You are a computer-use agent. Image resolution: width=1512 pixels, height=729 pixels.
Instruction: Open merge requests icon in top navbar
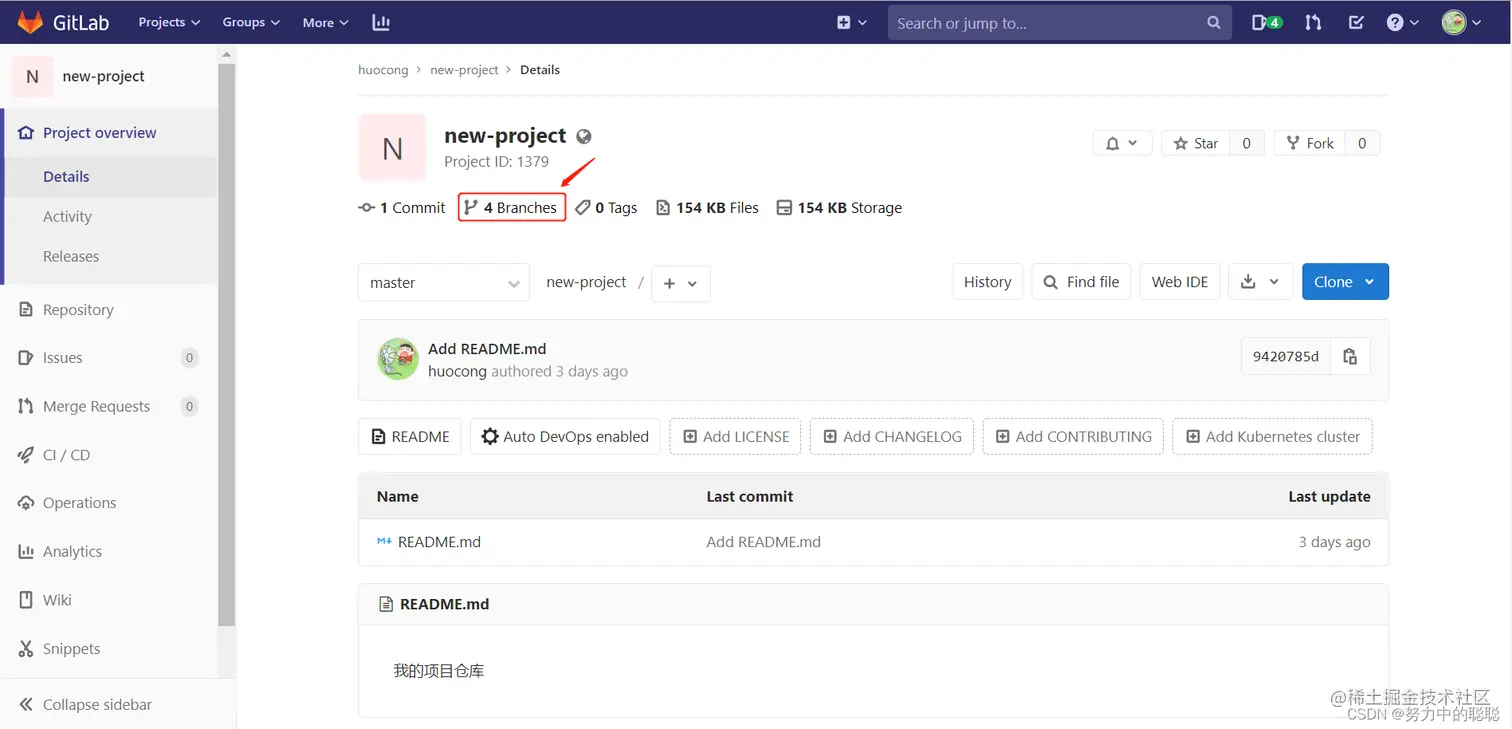tap(1313, 22)
